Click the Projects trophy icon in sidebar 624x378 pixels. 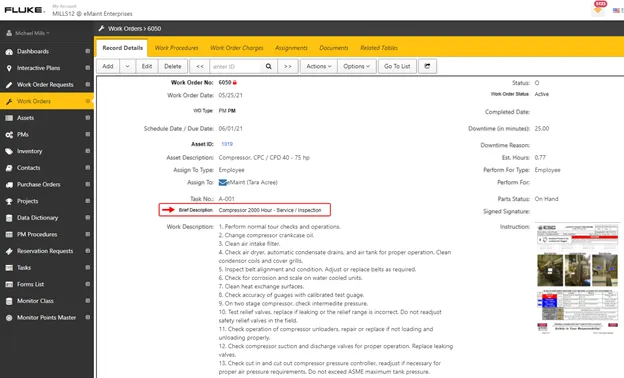[x=9, y=201]
